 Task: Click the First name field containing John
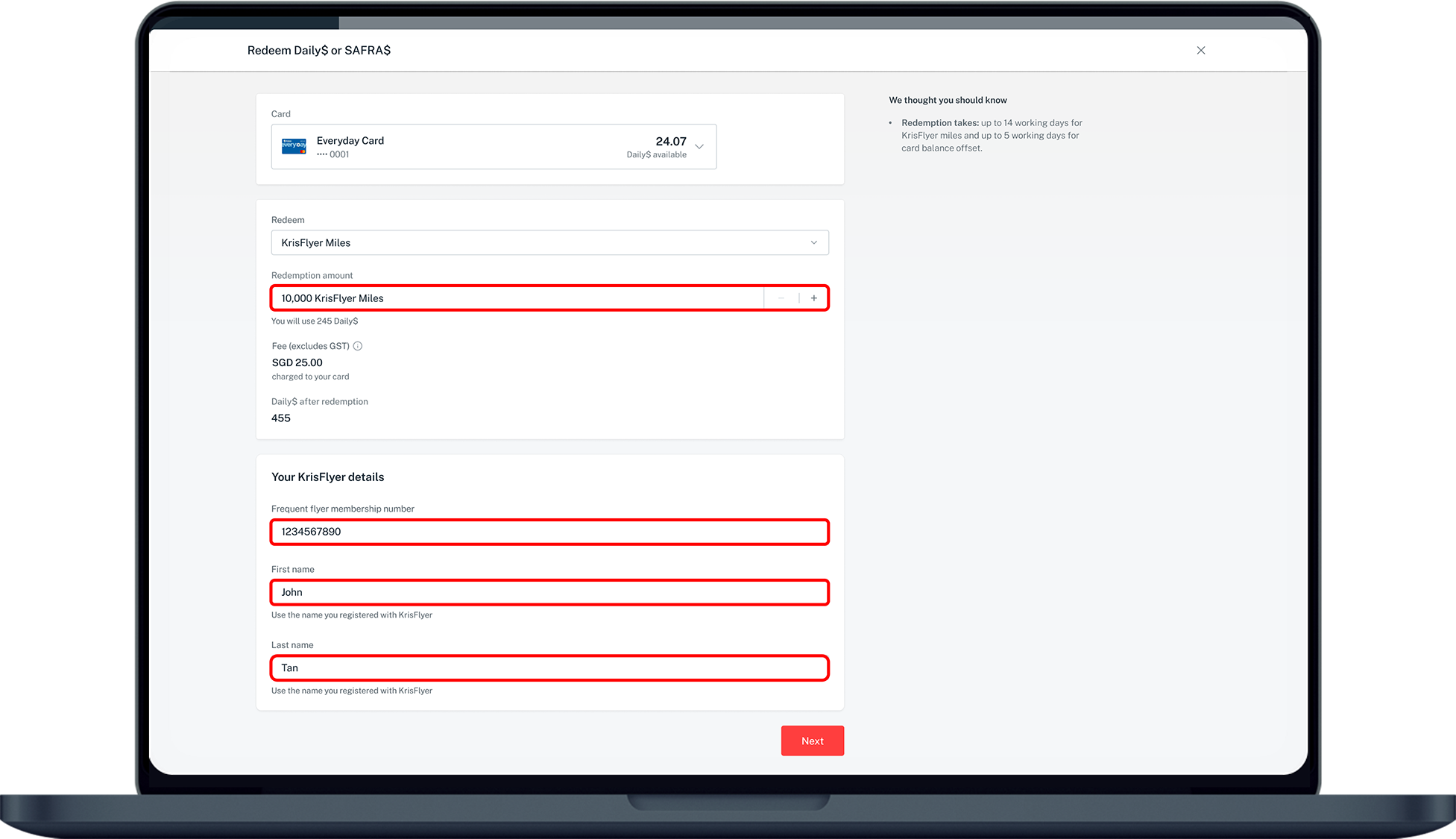(549, 592)
